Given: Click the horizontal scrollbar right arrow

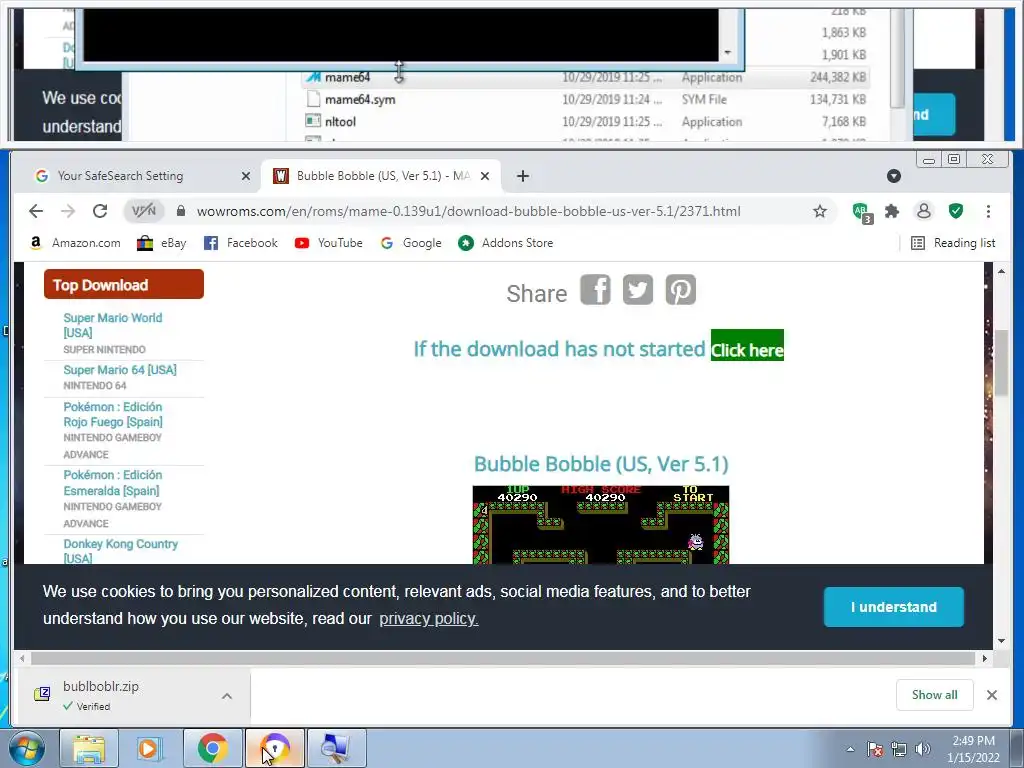Looking at the screenshot, I should tap(985, 658).
